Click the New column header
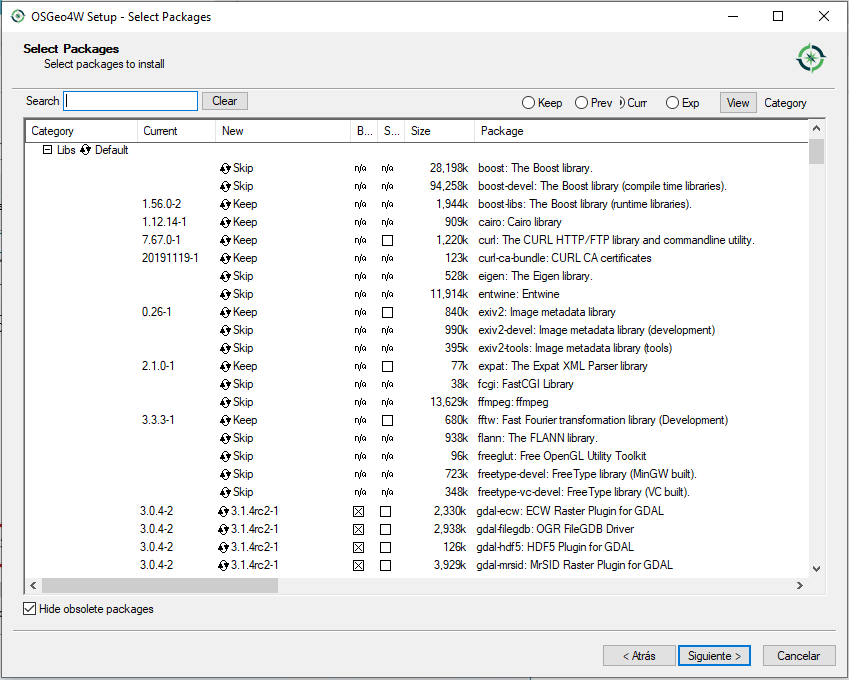 pos(283,131)
